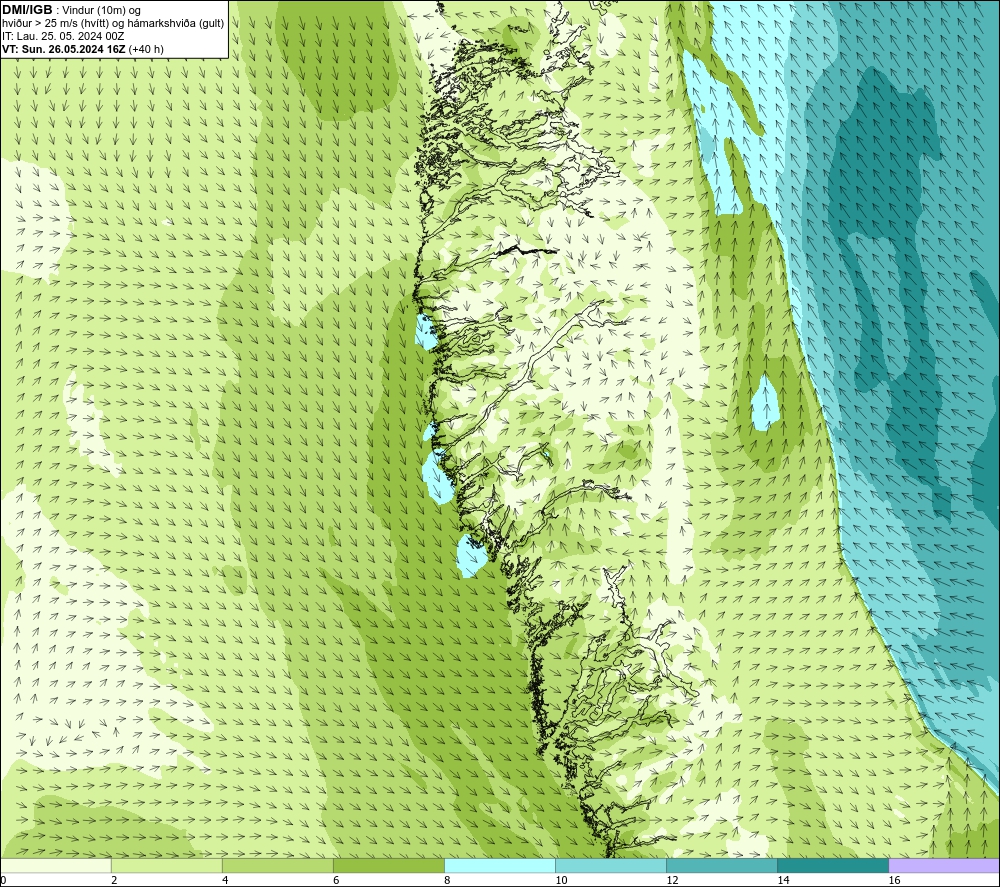Click the "6" label on the colour scale
The height and width of the screenshot is (887, 1000).
336,881
